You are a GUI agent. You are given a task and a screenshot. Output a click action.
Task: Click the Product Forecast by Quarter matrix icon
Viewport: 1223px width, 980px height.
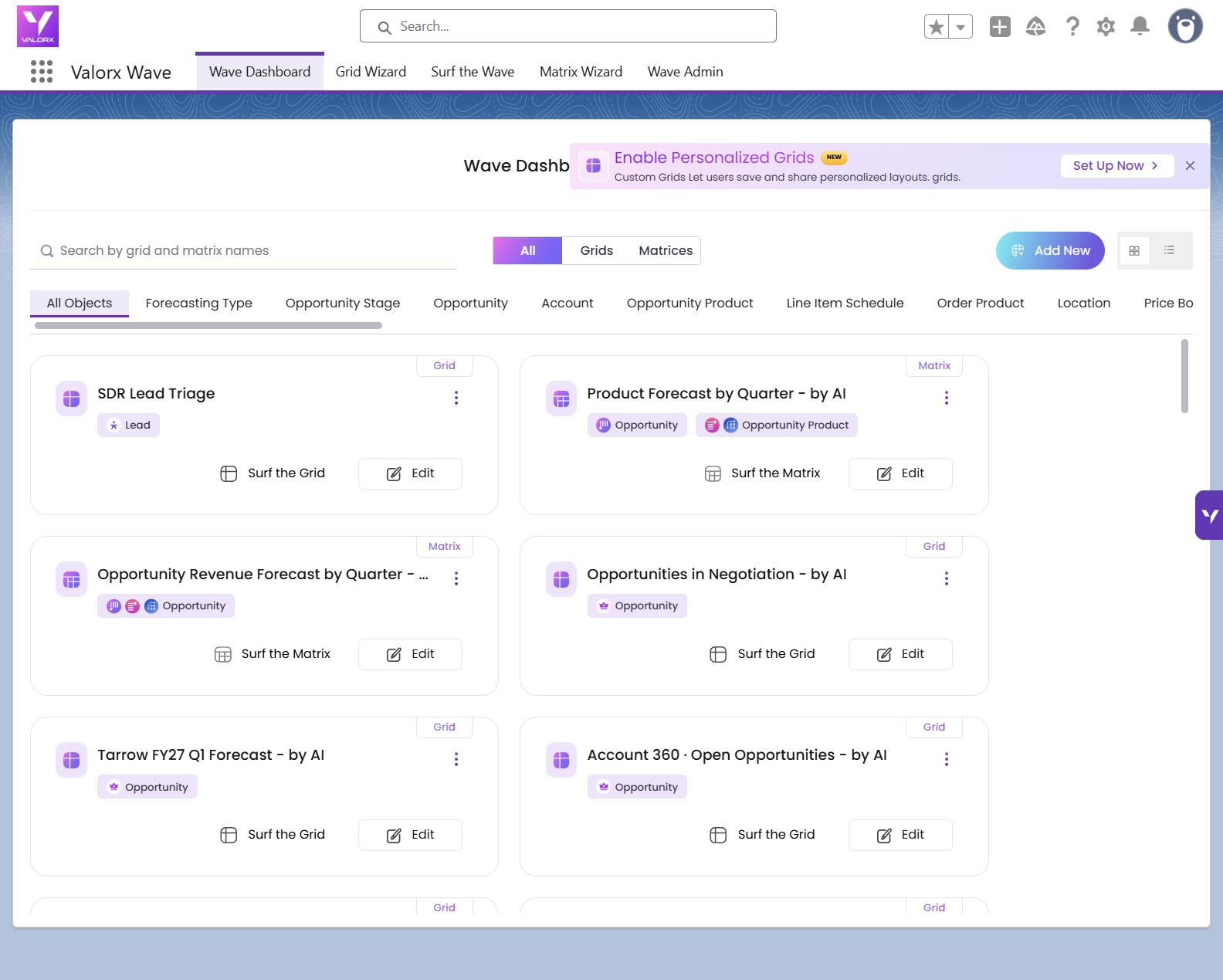[x=561, y=398]
